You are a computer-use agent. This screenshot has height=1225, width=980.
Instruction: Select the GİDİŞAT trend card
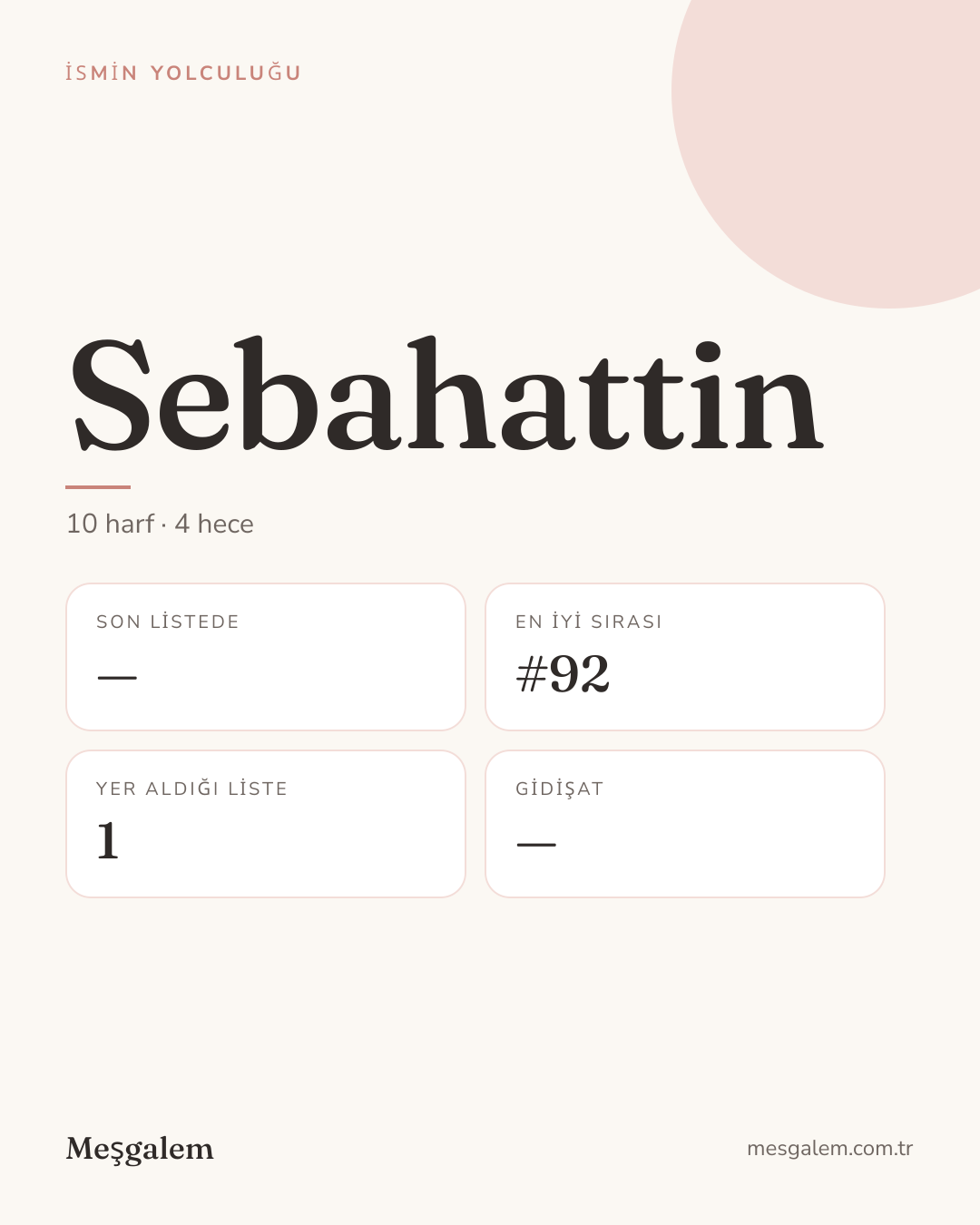[685, 824]
